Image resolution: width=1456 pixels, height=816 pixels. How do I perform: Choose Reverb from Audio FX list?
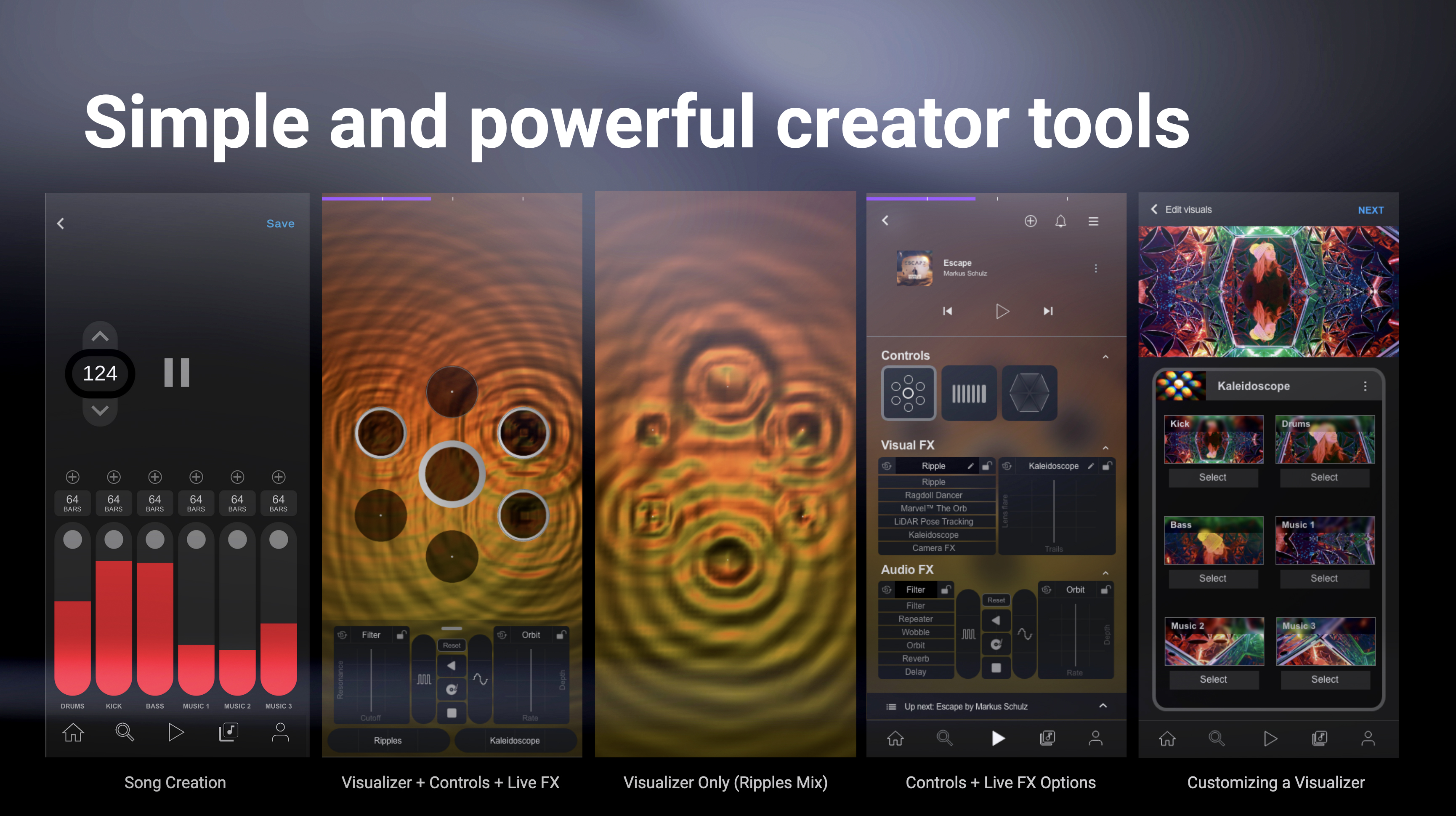tap(915, 658)
